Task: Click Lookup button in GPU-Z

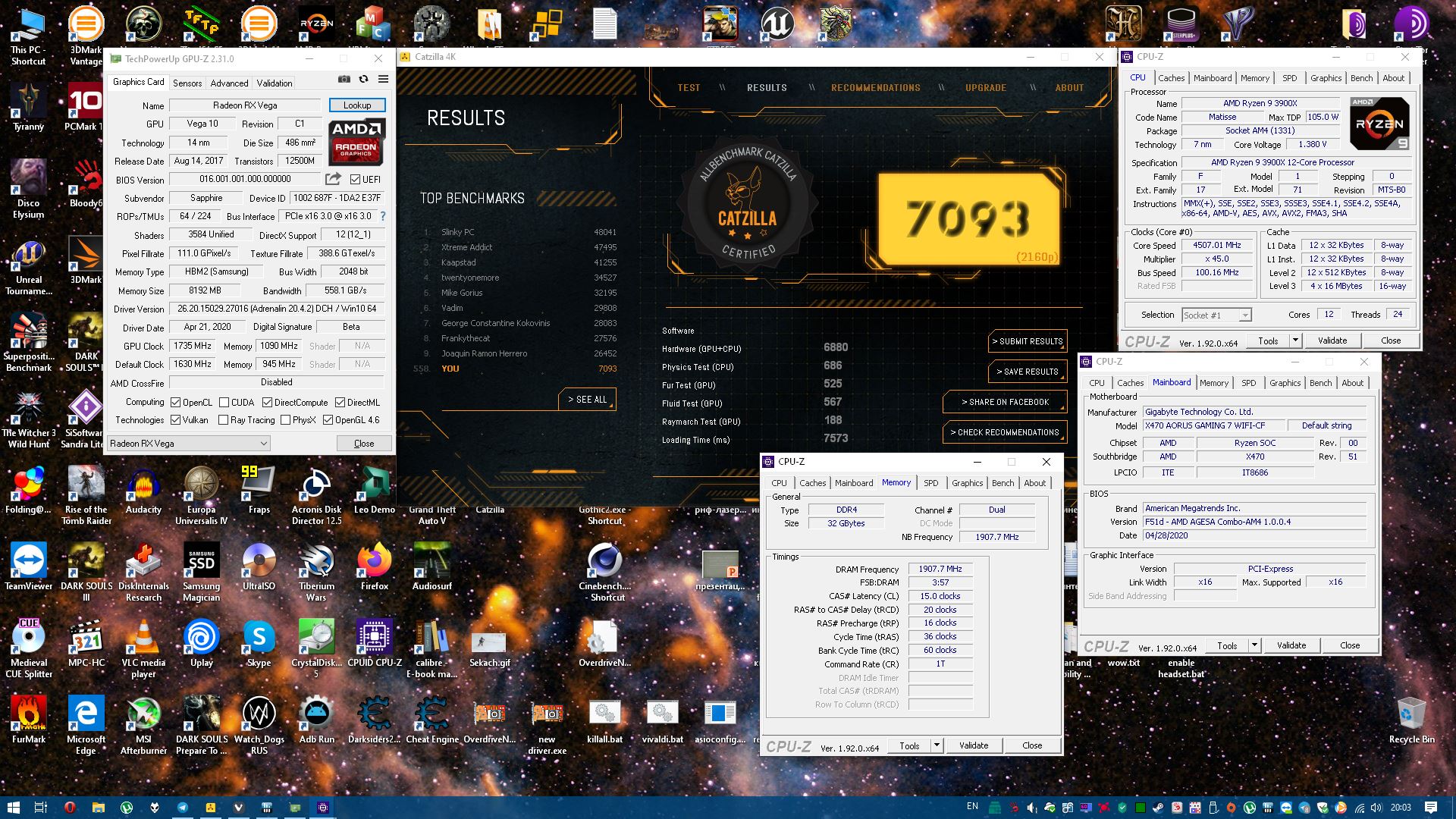Action: 357,105
